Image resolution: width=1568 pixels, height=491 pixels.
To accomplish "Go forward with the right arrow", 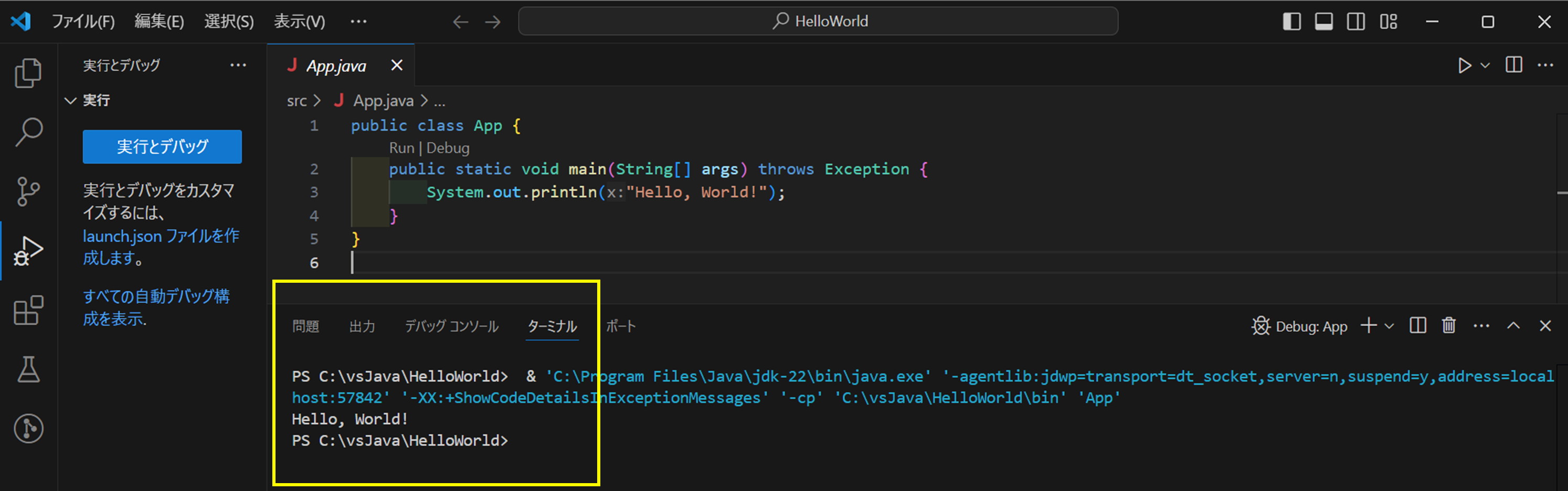I will (x=492, y=22).
